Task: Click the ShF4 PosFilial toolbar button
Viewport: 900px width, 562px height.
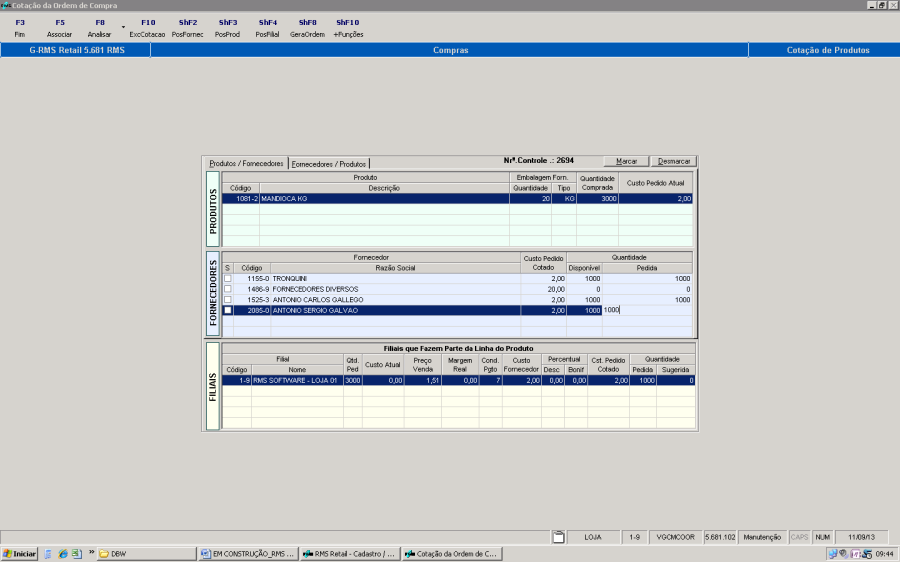Action: click(267, 27)
